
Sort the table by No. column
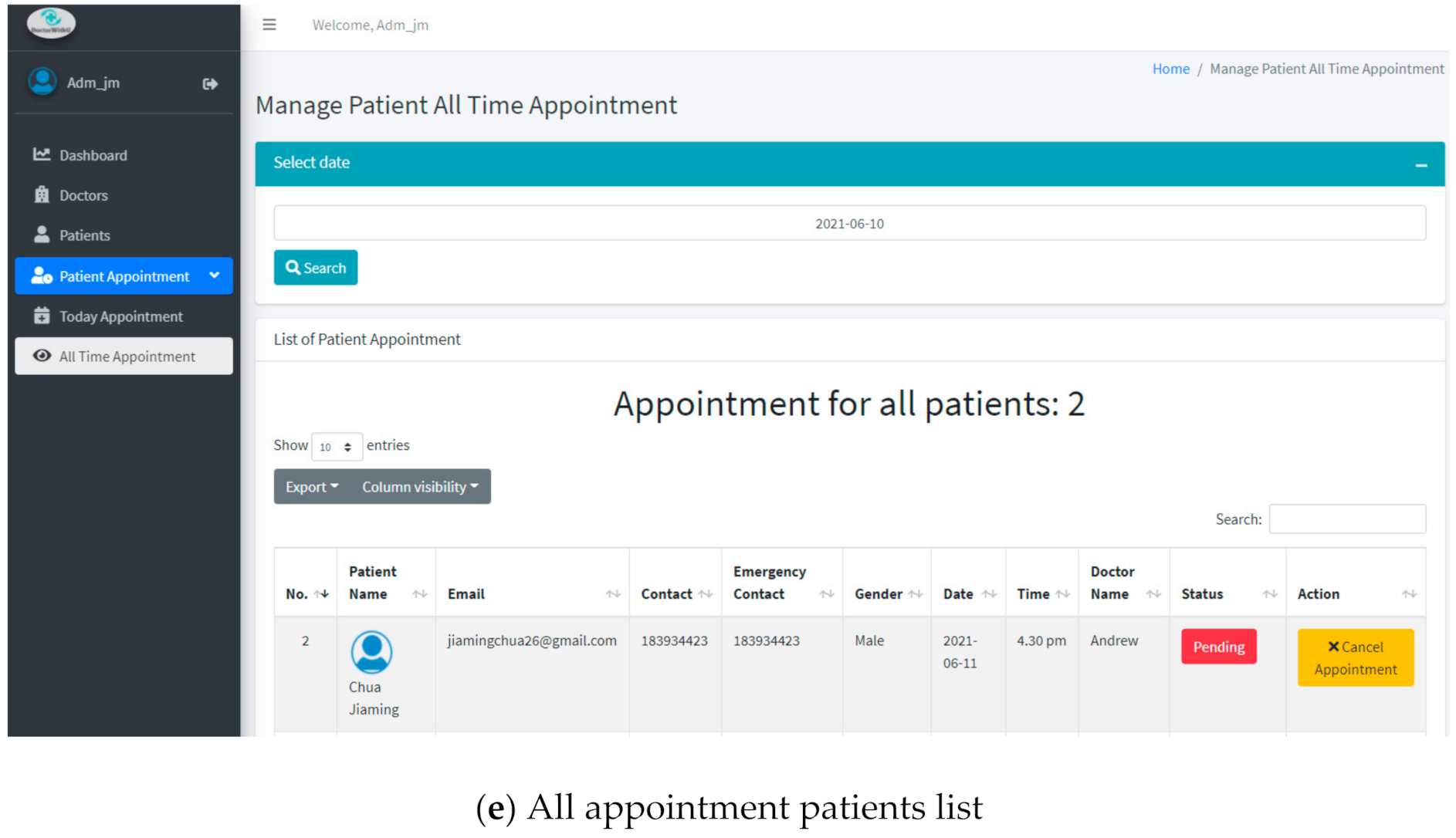tap(306, 593)
